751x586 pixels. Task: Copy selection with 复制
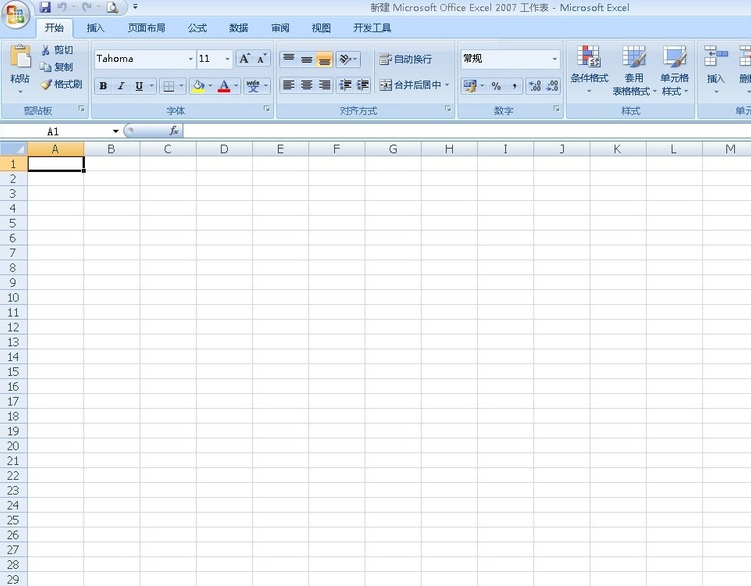click(x=57, y=67)
